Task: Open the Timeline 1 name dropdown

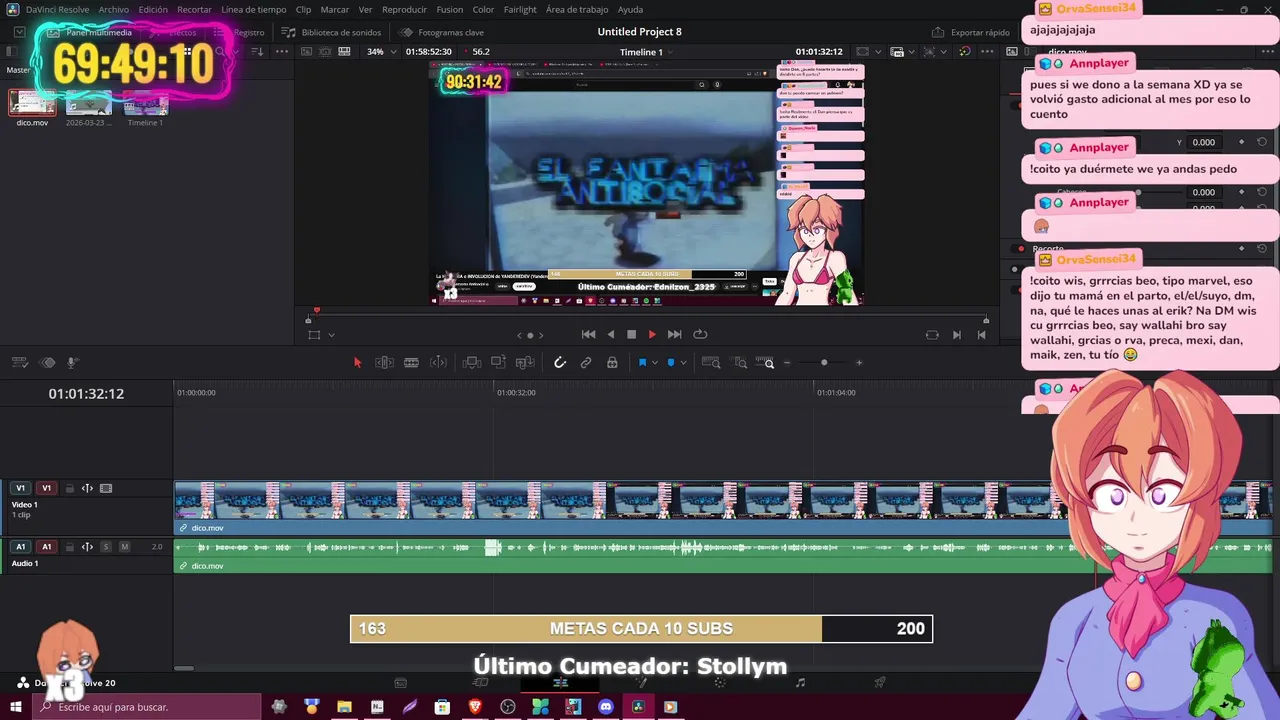Action: (x=648, y=52)
